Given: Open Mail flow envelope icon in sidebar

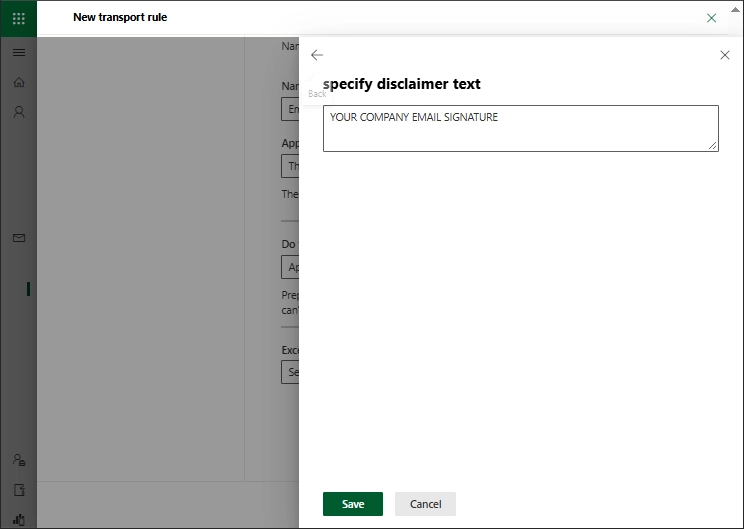Looking at the screenshot, I should pyautogui.click(x=19, y=238).
